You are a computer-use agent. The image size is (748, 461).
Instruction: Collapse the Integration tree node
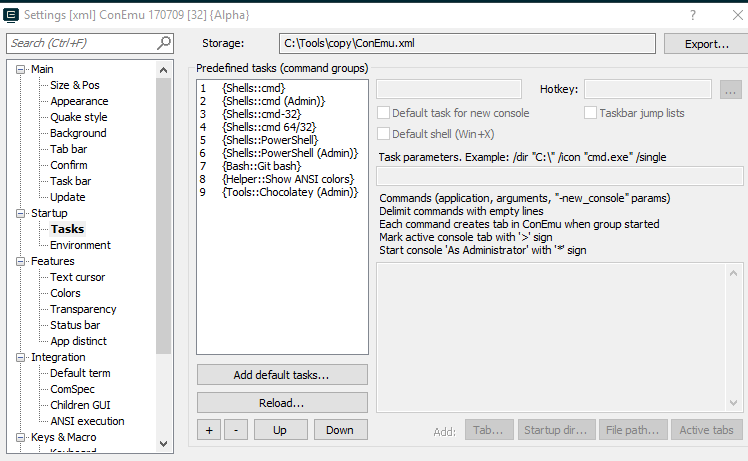pyautogui.click(x=20, y=357)
